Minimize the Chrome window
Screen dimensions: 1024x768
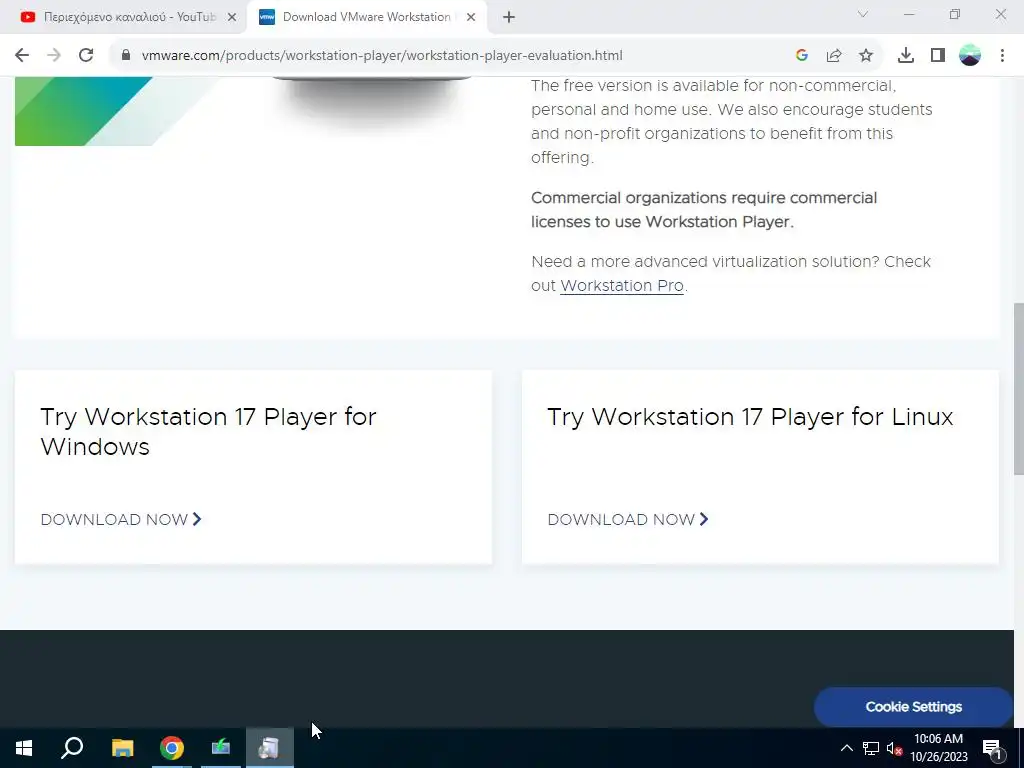coord(909,14)
